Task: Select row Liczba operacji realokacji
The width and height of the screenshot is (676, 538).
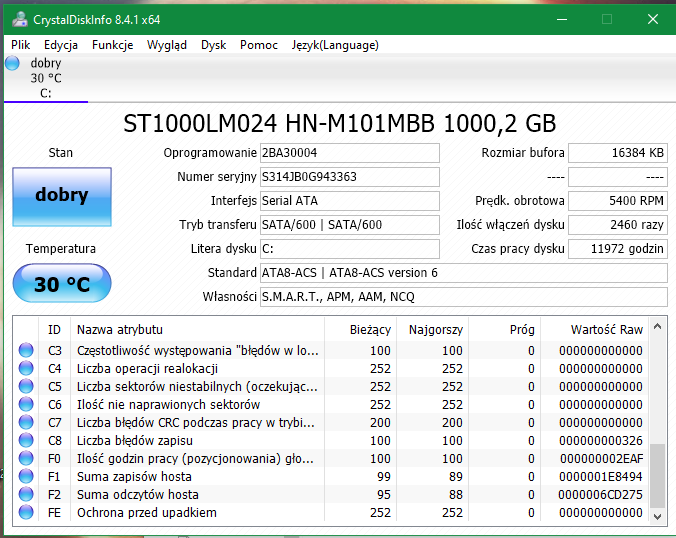Action: coord(331,369)
